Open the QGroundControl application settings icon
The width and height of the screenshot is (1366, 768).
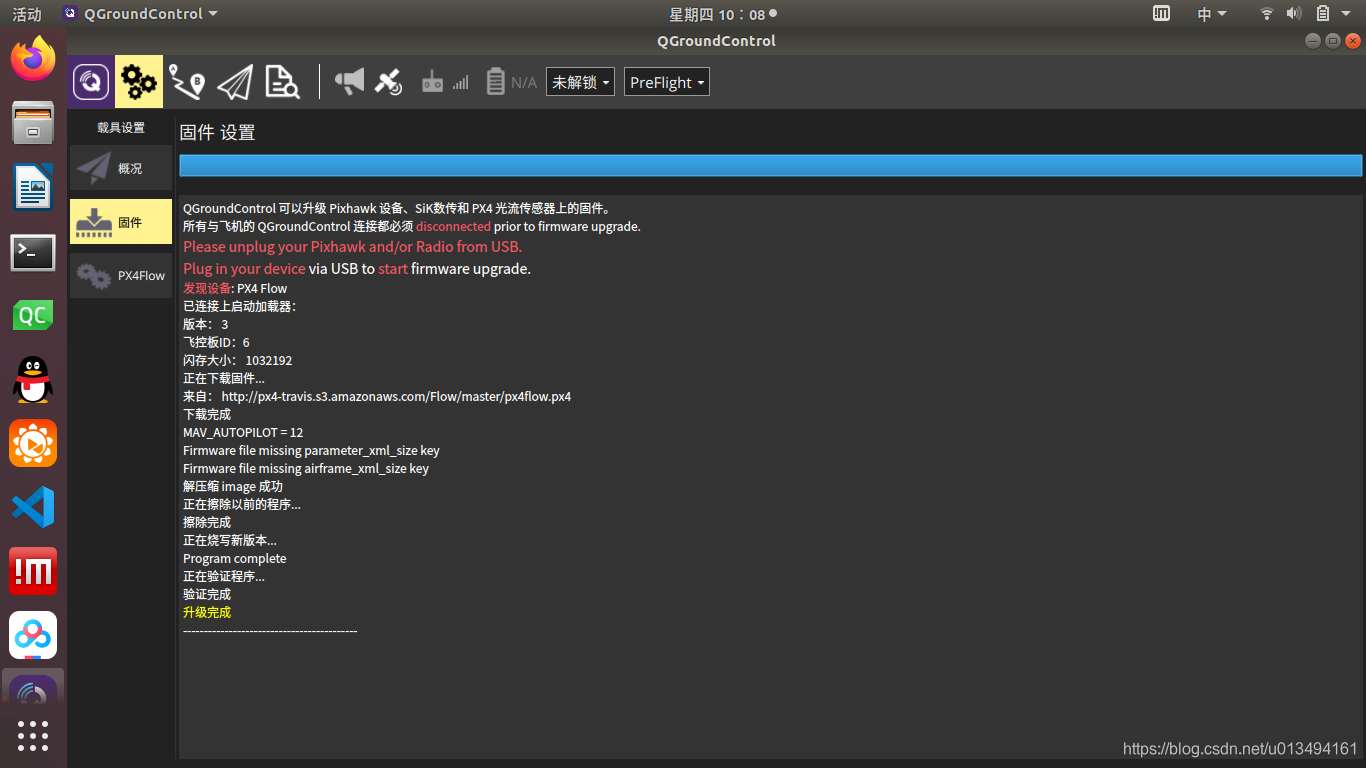coord(92,82)
